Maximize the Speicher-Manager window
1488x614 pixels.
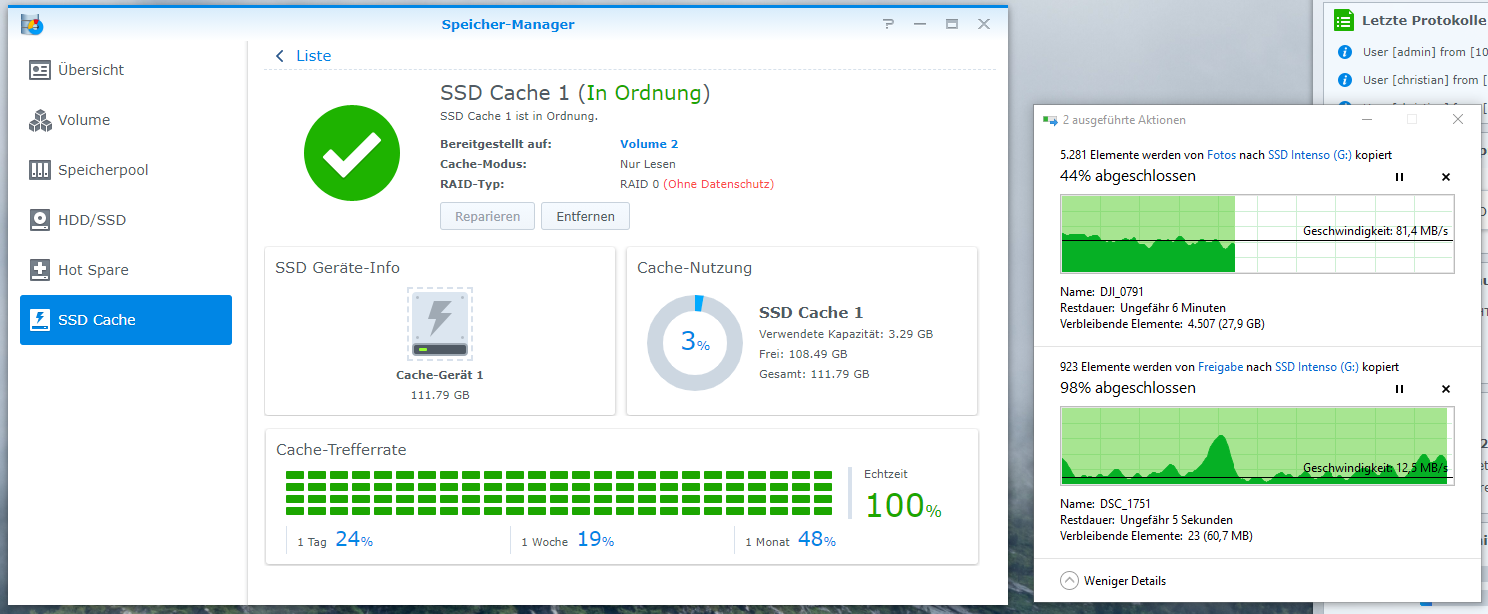[x=952, y=24]
